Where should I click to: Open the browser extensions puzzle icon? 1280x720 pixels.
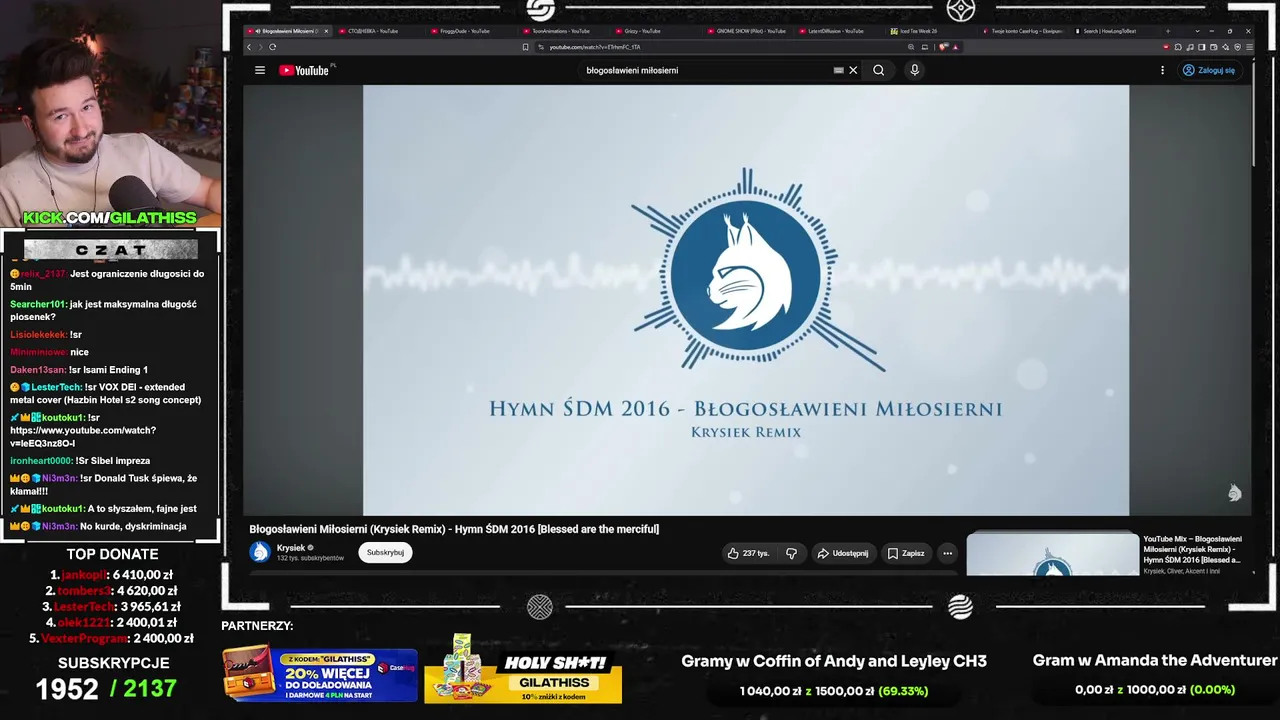coord(1178,47)
